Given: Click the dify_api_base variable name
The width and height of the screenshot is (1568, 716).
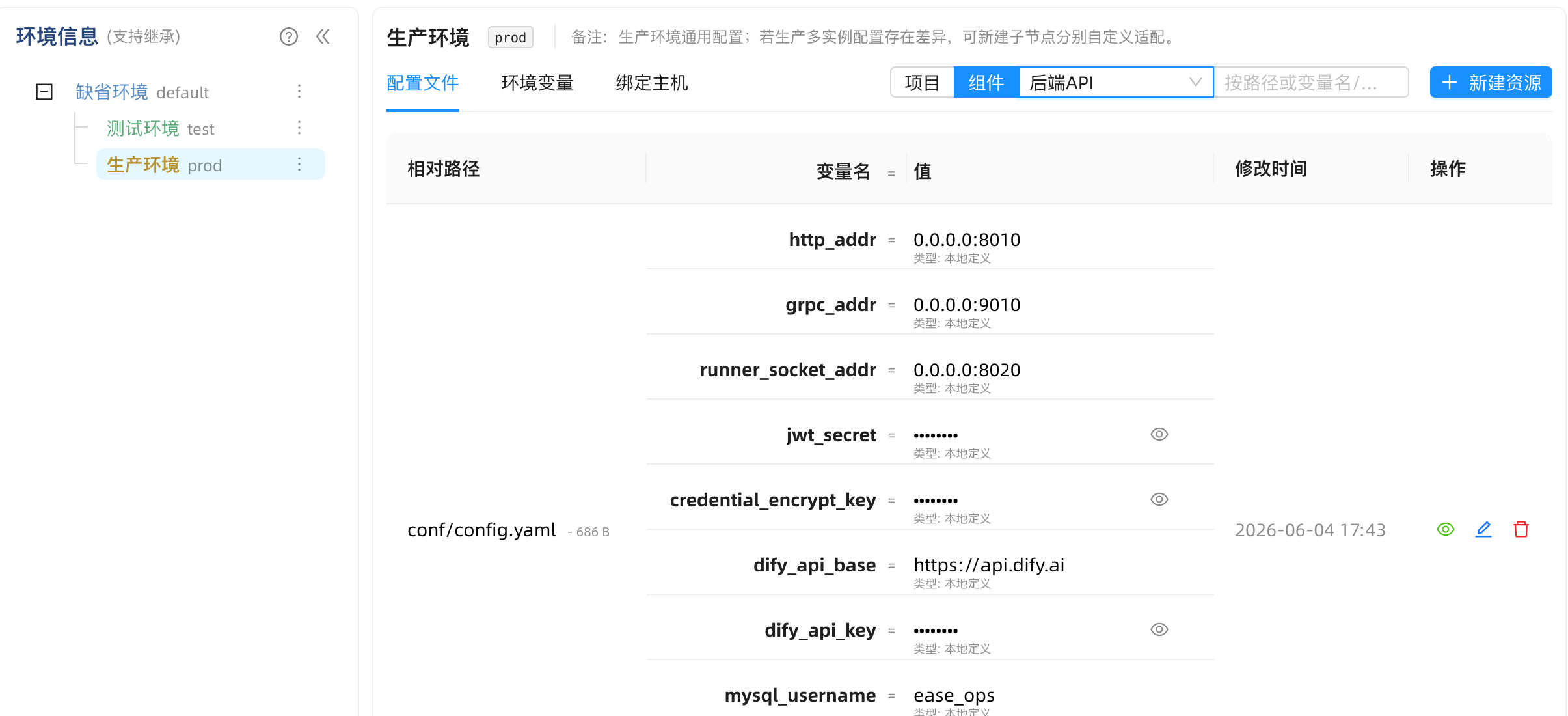Looking at the screenshot, I should pyautogui.click(x=815, y=566).
